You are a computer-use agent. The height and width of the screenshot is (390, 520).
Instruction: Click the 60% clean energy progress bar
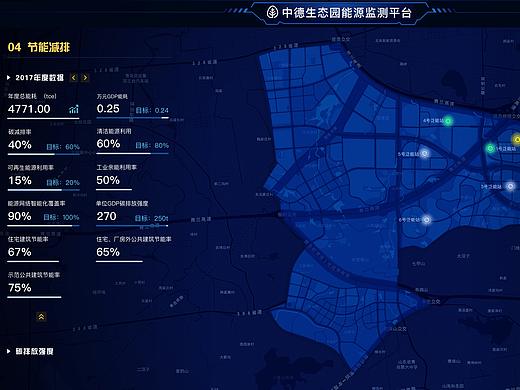tap(132, 154)
